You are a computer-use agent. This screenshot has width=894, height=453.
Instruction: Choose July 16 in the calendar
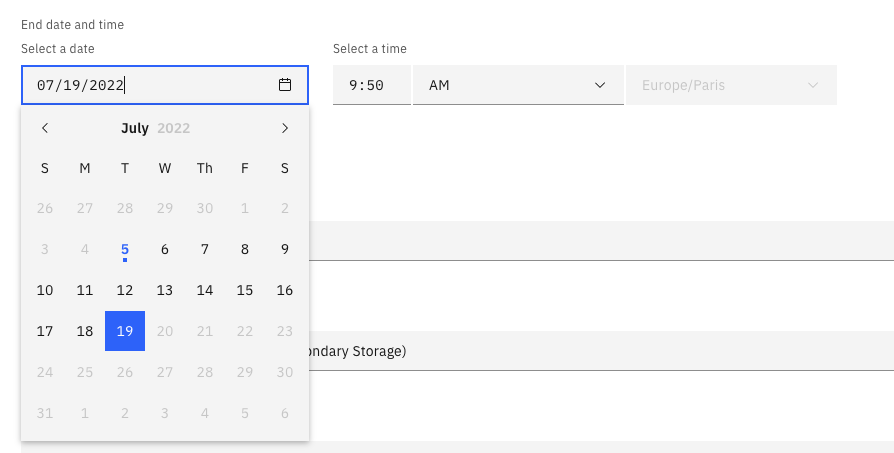(285, 291)
